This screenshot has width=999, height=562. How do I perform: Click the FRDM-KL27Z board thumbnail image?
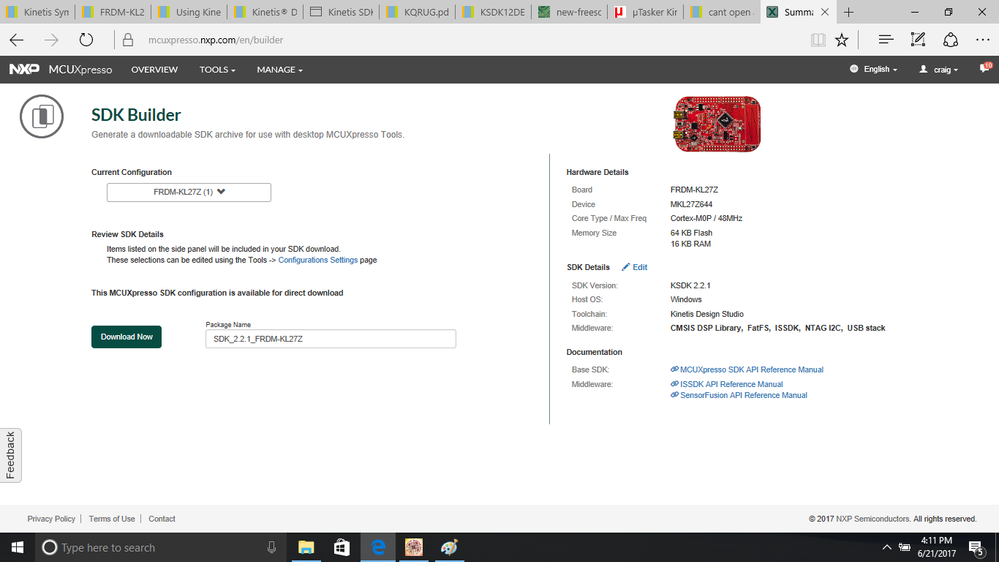tap(717, 124)
